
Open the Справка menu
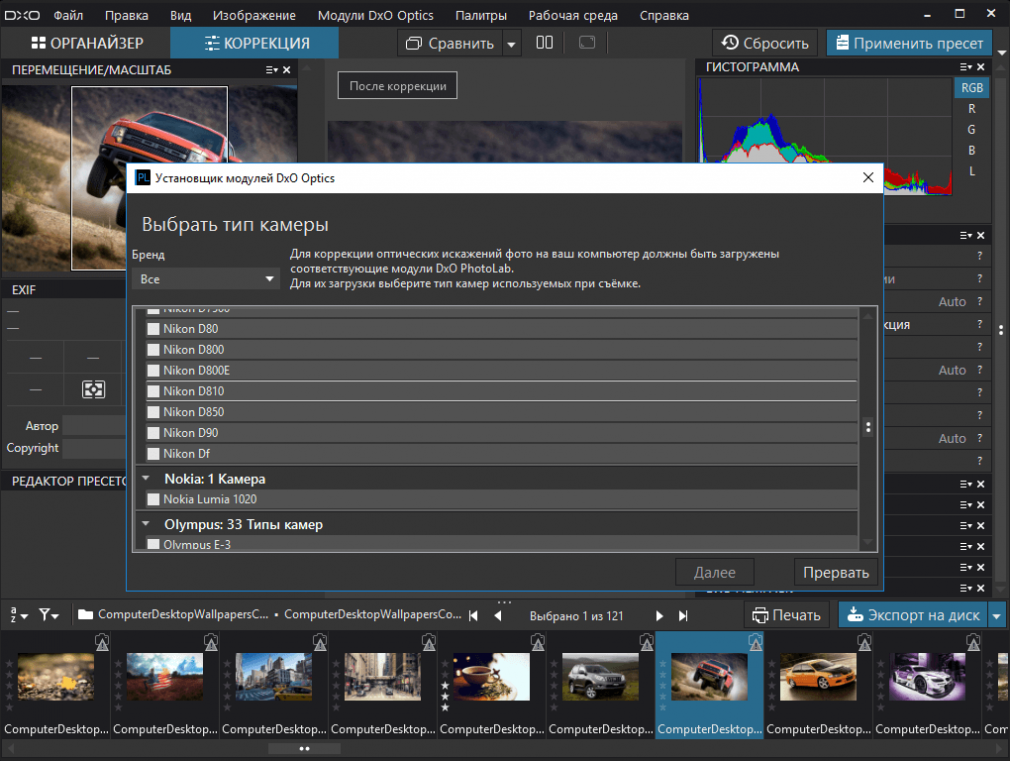(664, 15)
